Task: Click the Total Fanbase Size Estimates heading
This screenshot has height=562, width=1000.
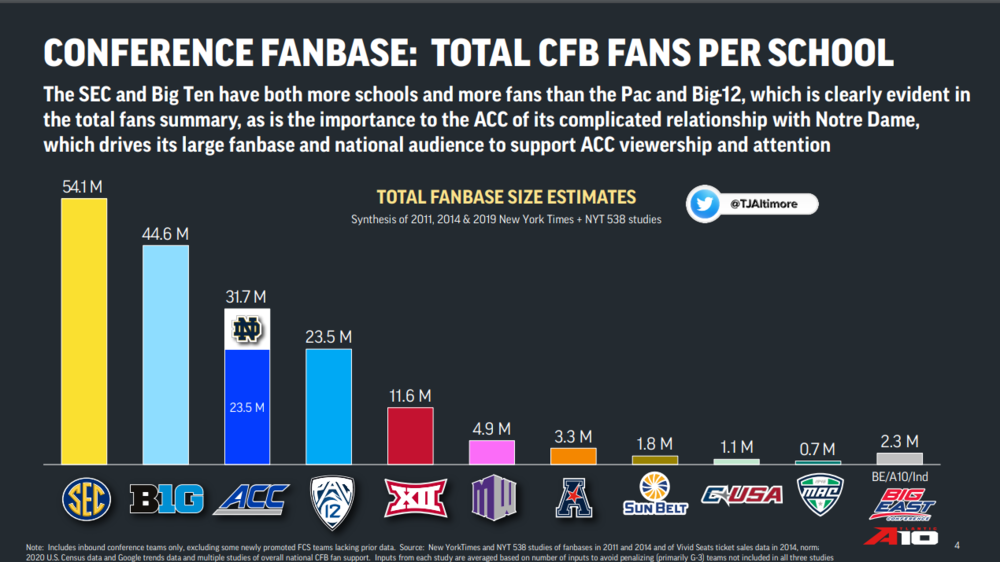Action: click(506, 198)
